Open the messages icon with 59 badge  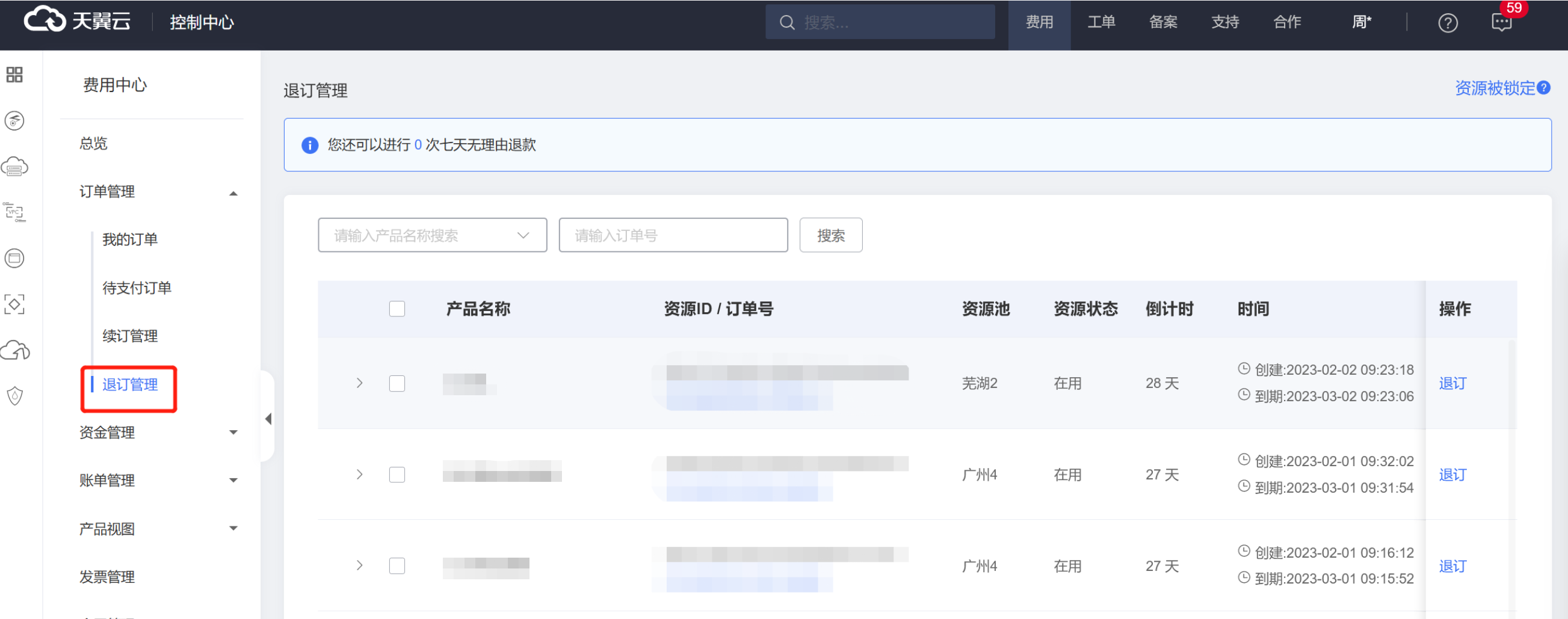(1501, 23)
